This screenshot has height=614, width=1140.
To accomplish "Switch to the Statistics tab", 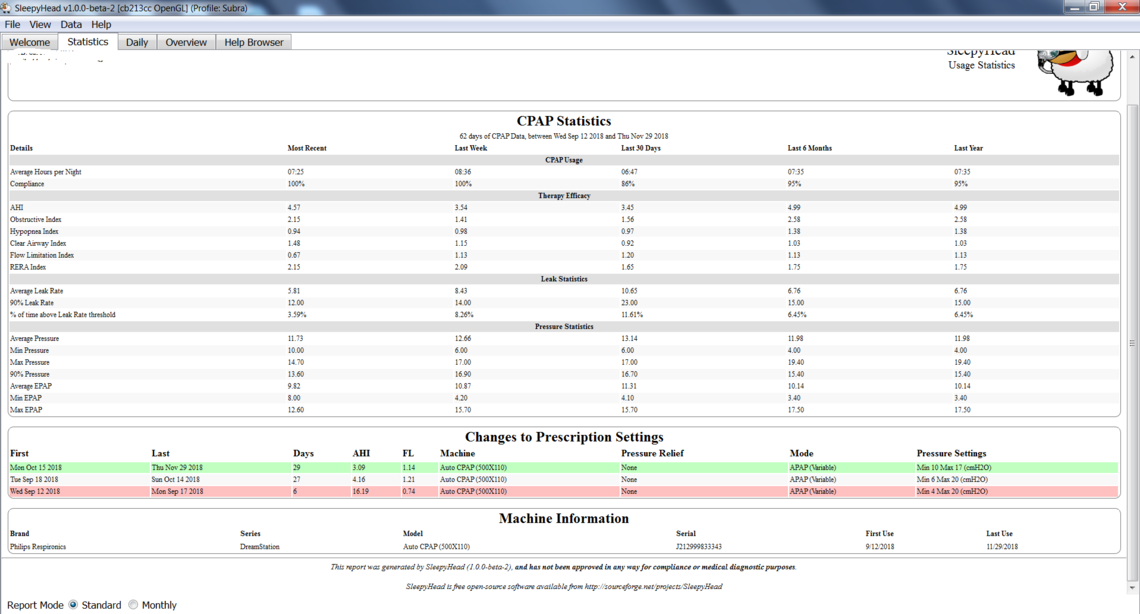I will 88,41.
